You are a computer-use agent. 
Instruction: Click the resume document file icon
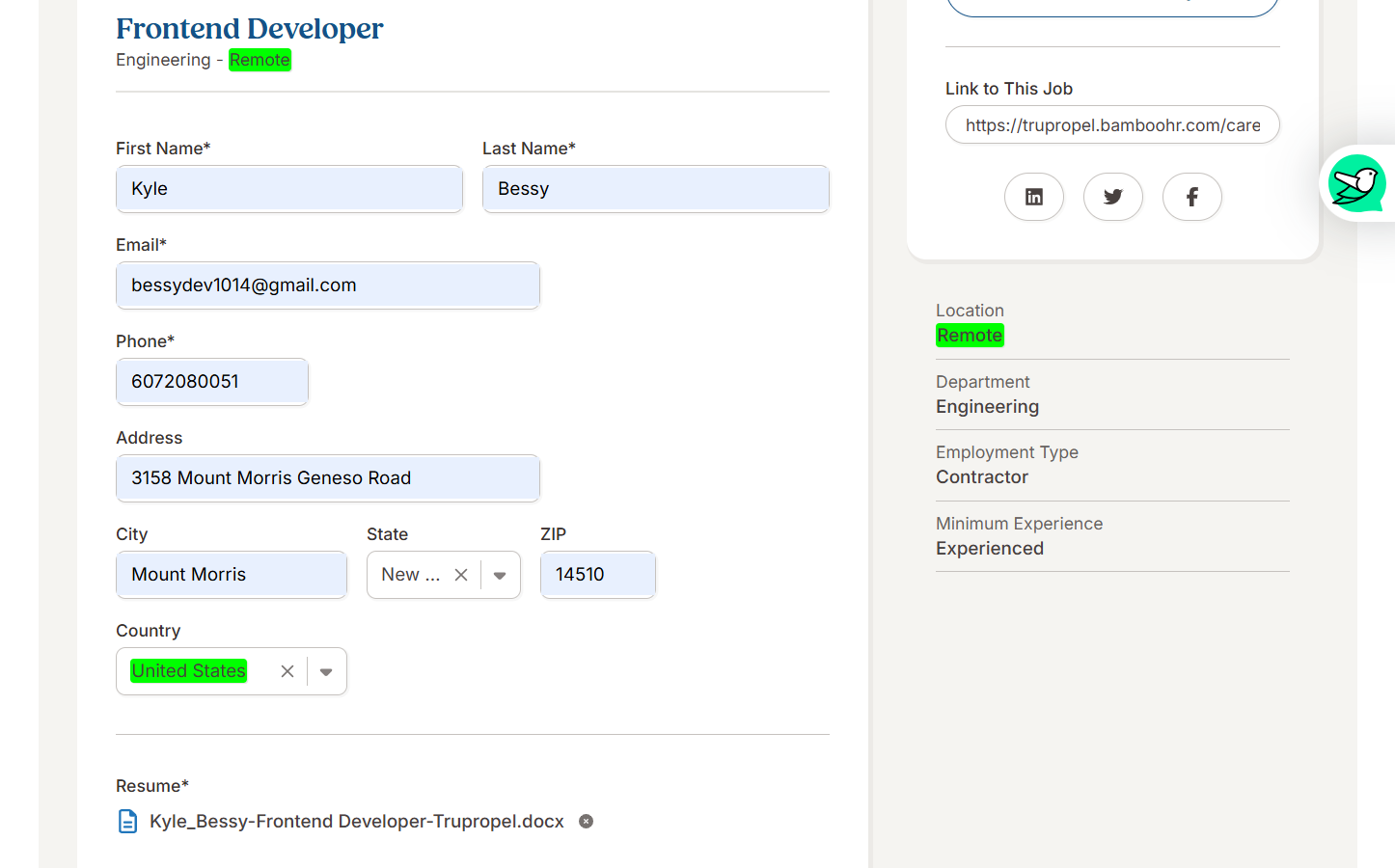point(127,822)
